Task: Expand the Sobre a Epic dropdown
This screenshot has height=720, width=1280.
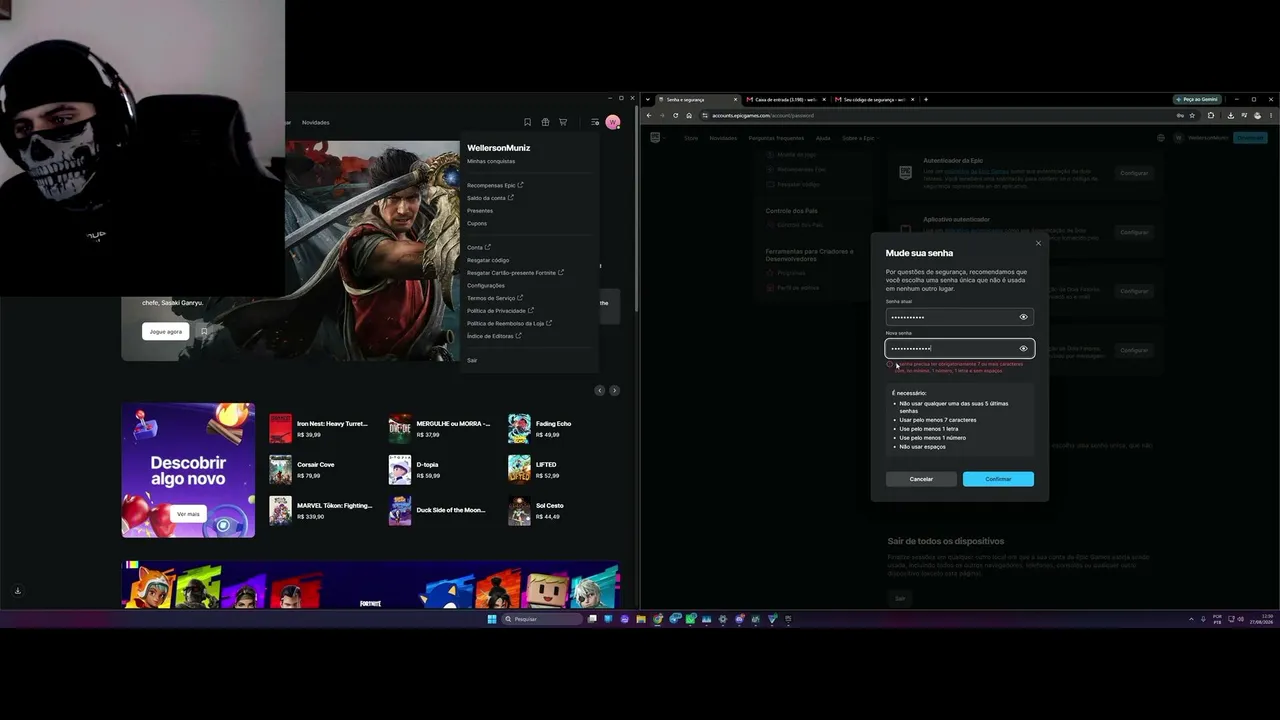Action: tap(859, 138)
